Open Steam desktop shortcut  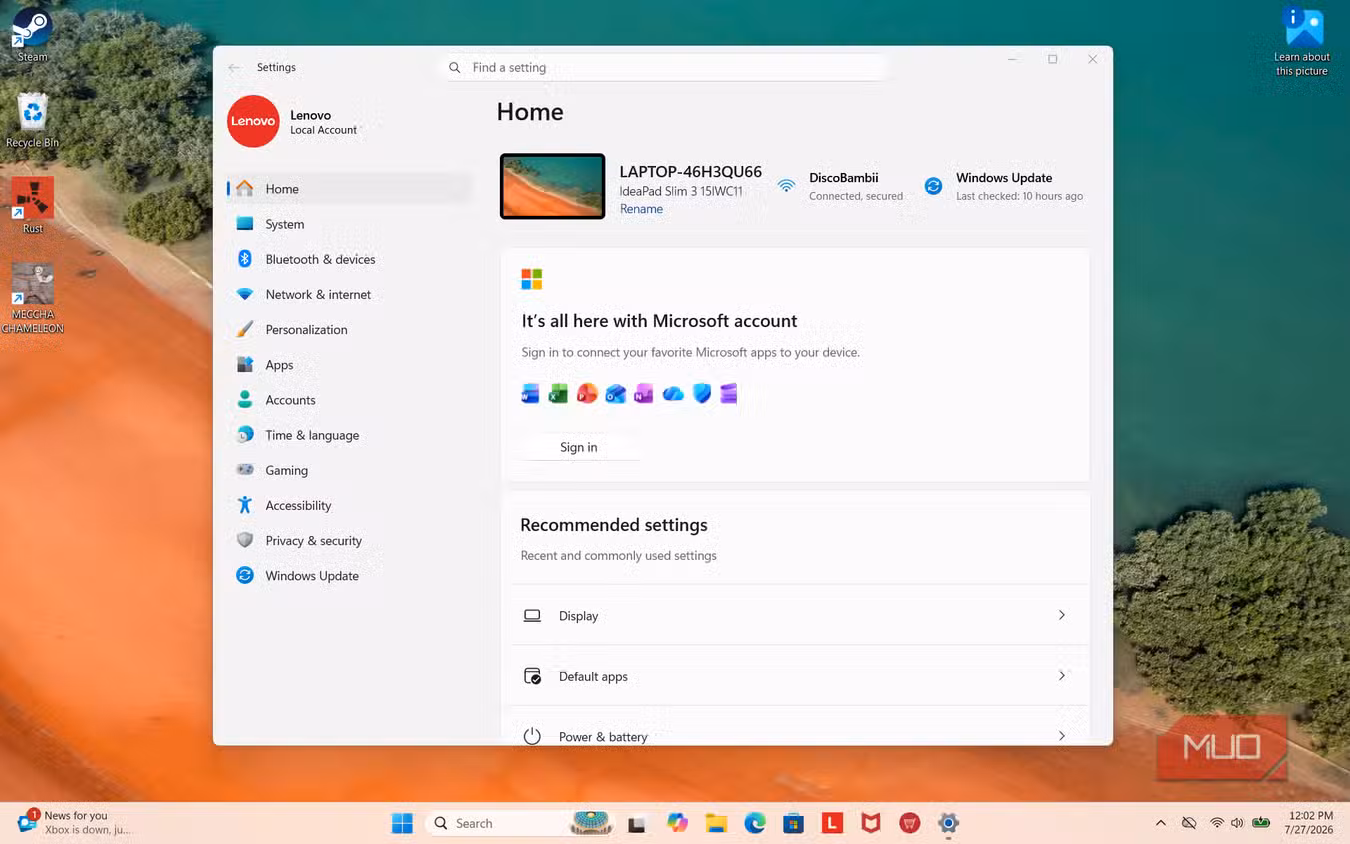pos(32,35)
